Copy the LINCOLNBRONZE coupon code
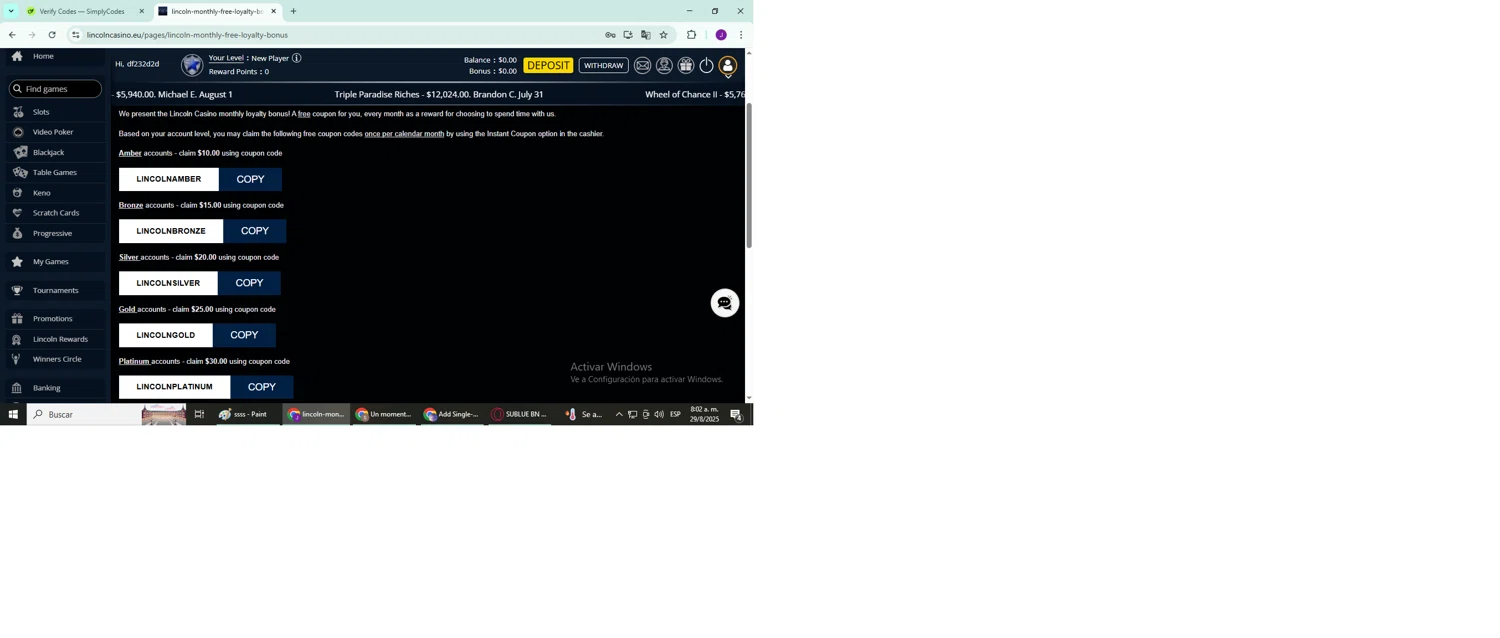This screenshot has height=638, width=1500. click(x=255, y=231)
